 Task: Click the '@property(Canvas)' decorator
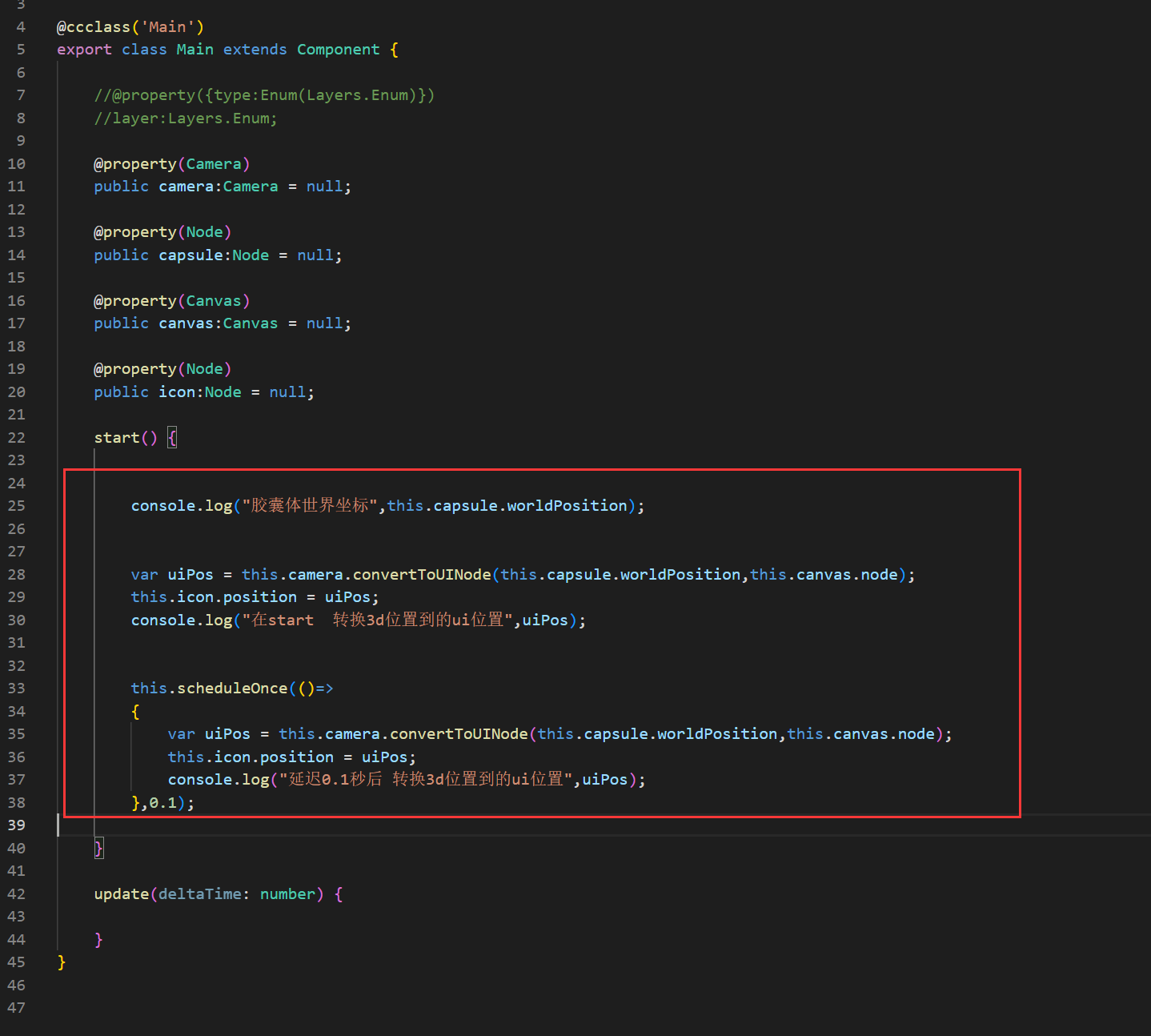[172, 301]
